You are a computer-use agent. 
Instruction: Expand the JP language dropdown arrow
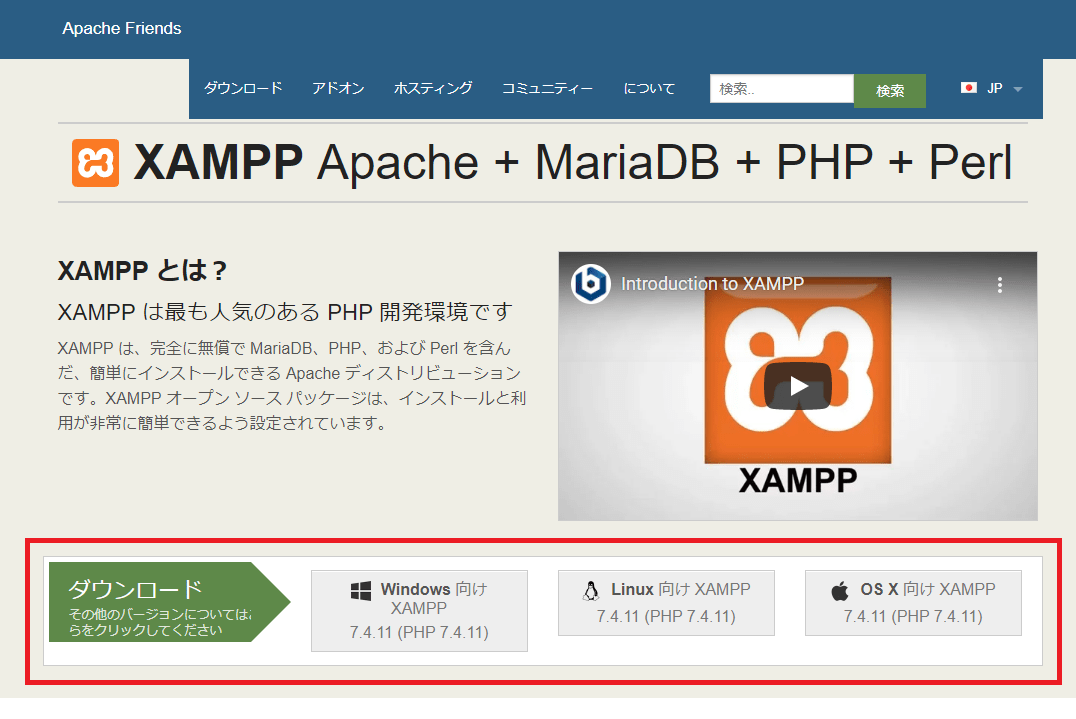point(1017,89)
